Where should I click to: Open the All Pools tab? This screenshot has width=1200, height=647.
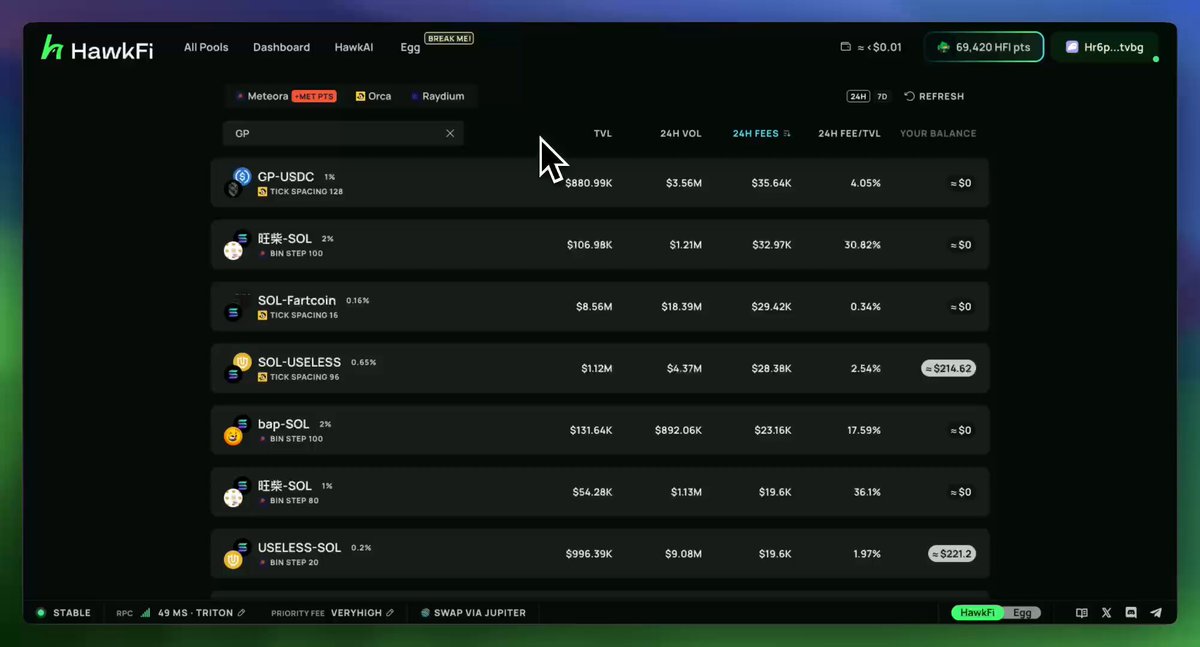[206, 47]
